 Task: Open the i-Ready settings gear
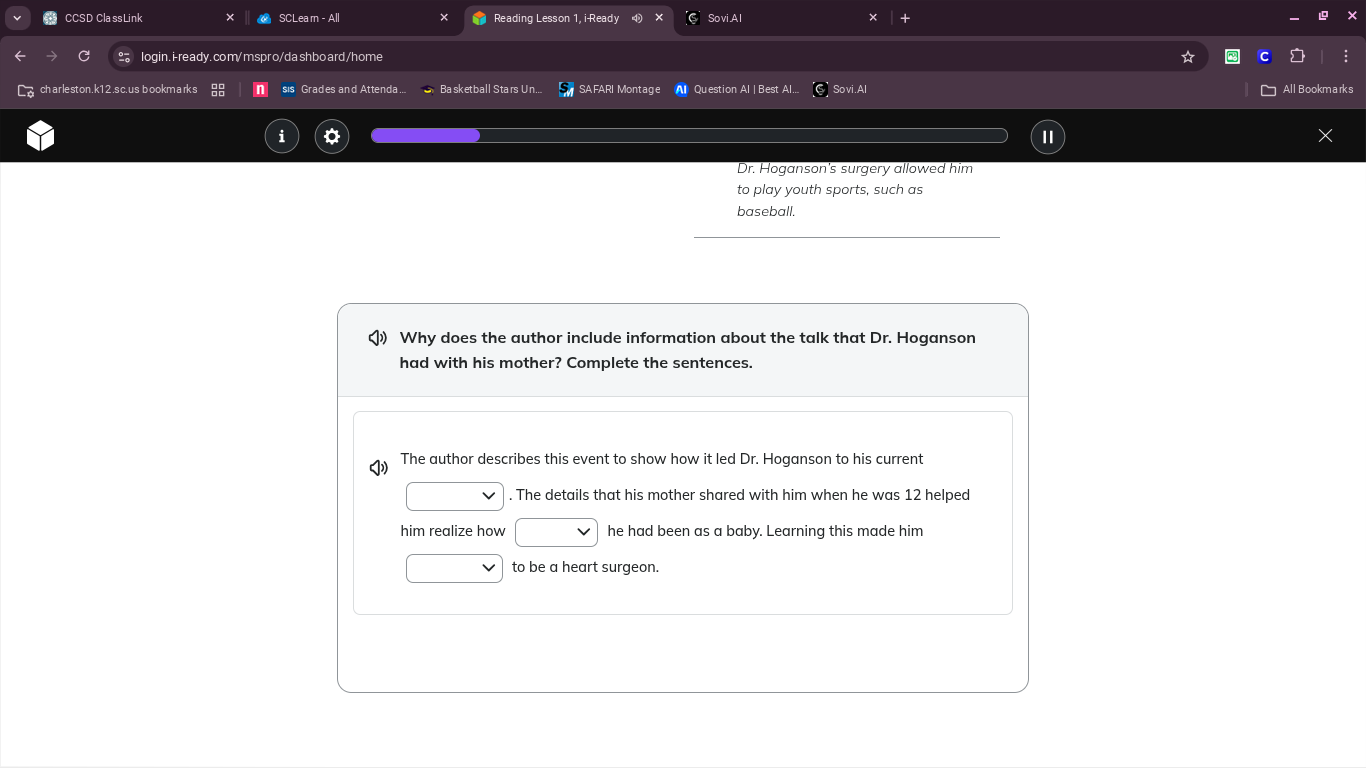(x=332, y=136)
